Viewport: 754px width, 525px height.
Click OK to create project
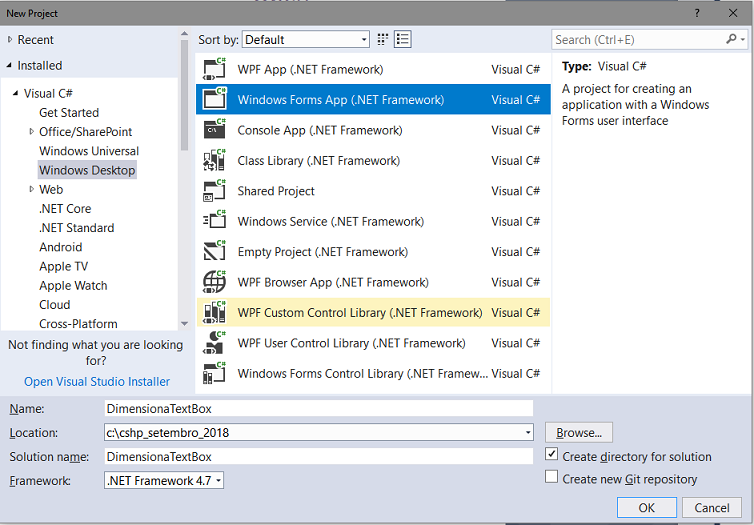(647, 508)
